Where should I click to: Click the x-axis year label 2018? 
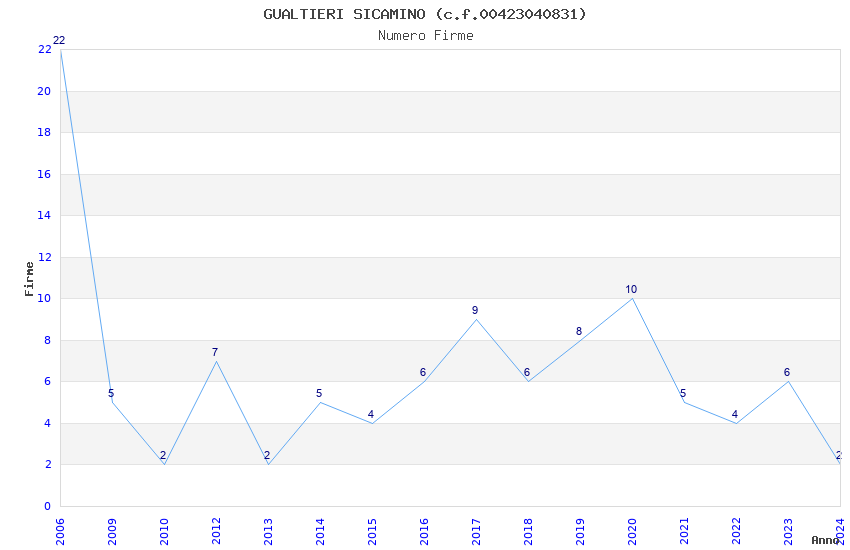pyautogui.click(x=528, y=531)
